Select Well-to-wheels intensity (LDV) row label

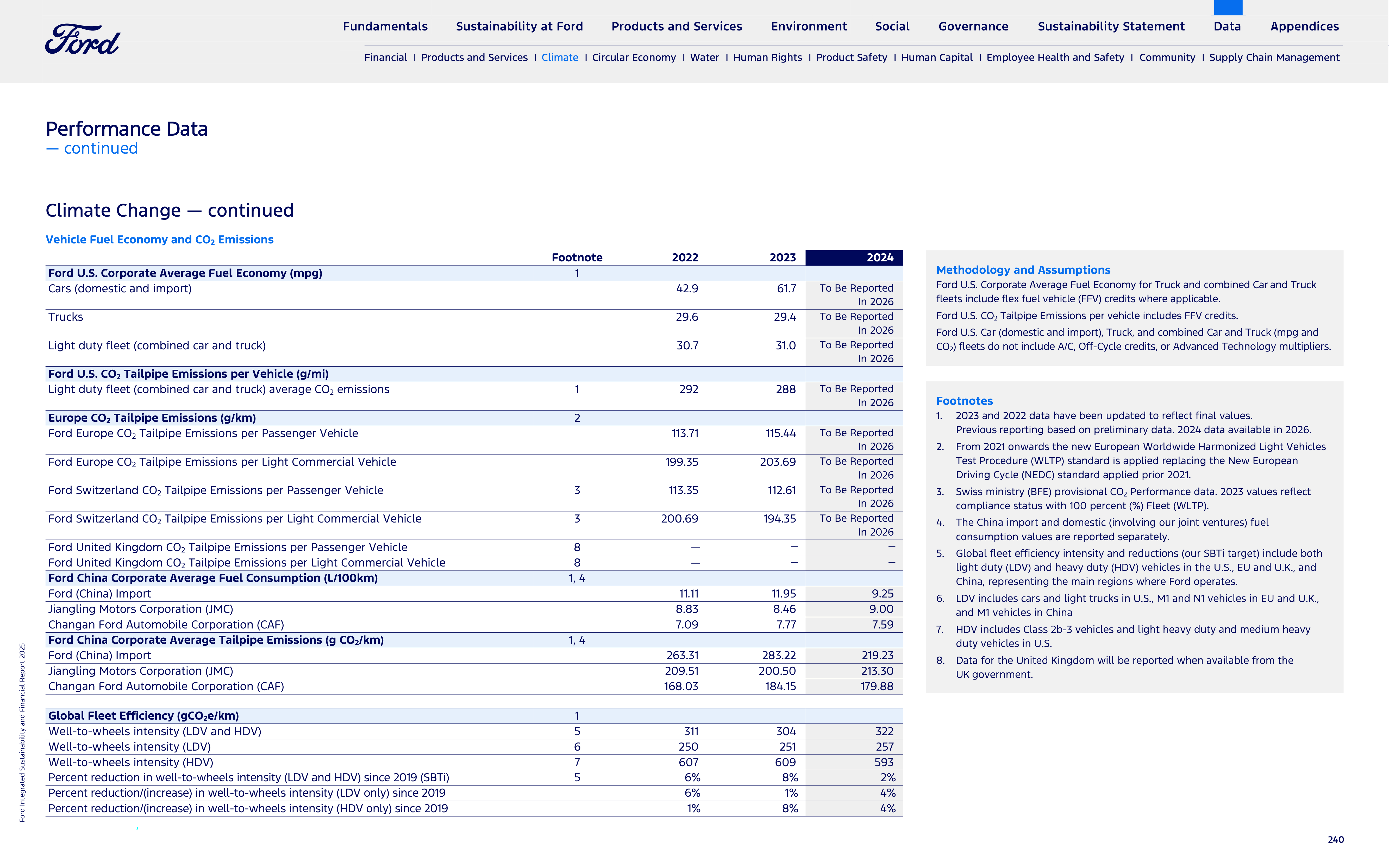tap(129, 747)
